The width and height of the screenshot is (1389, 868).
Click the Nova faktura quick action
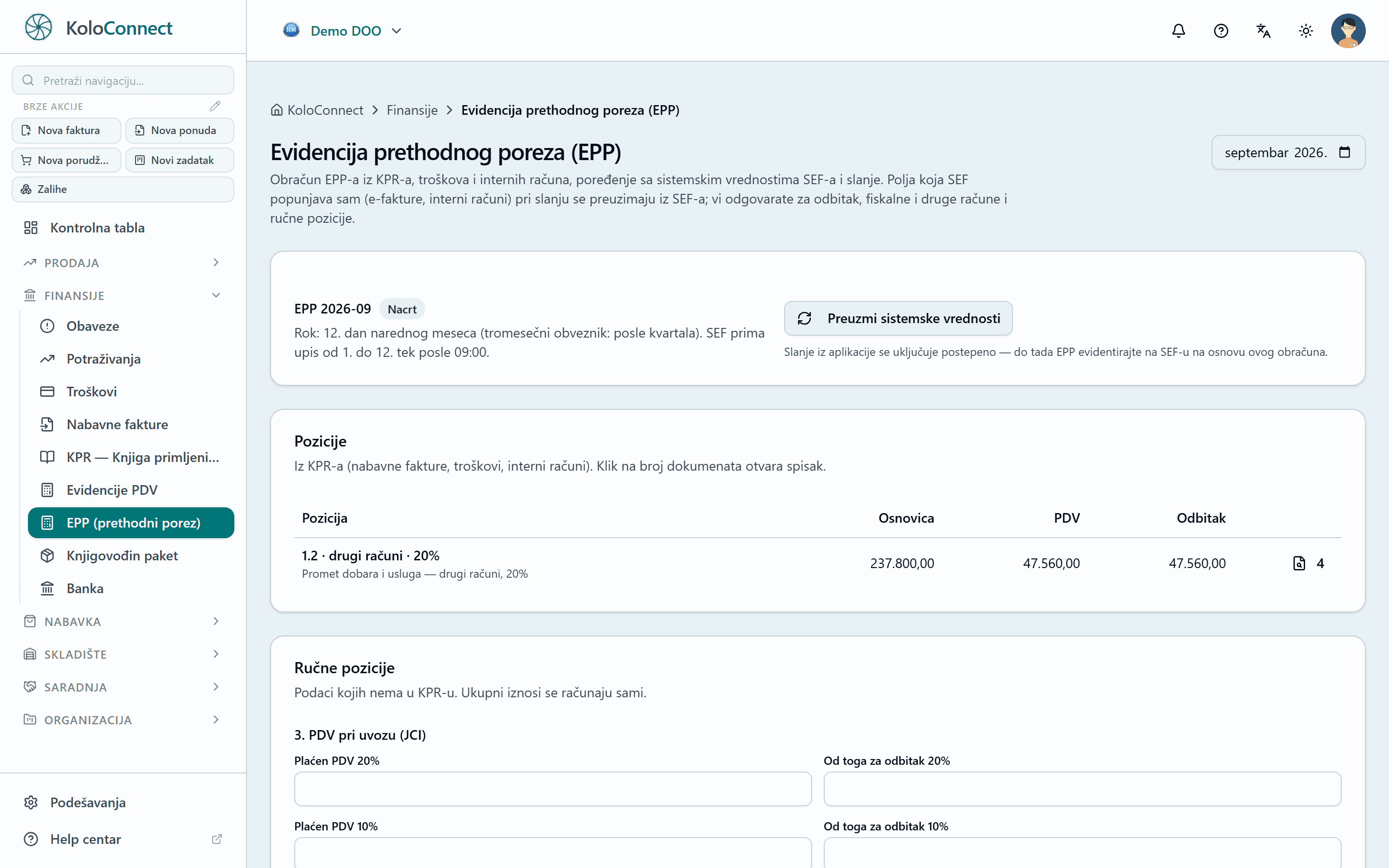[67, 130]
